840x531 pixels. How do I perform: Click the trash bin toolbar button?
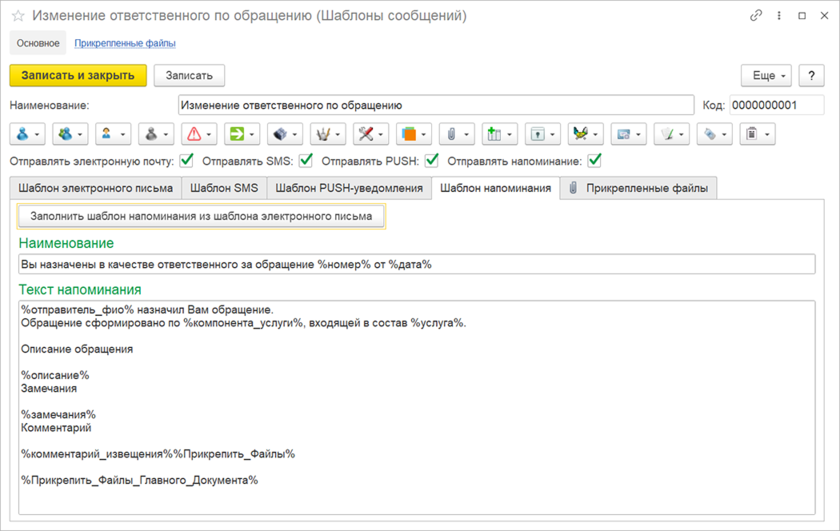pyautogui.click(x=756, y=134)
